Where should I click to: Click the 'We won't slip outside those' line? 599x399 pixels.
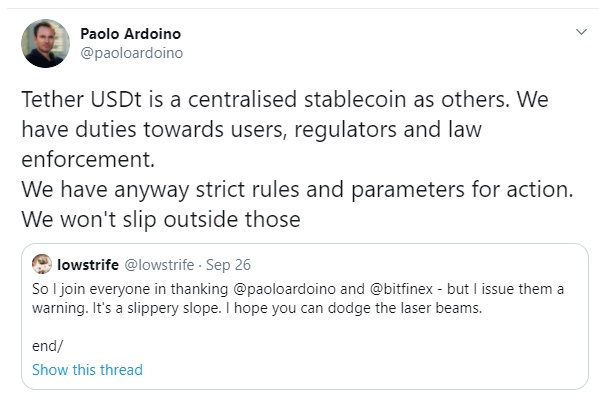(161, 220)
